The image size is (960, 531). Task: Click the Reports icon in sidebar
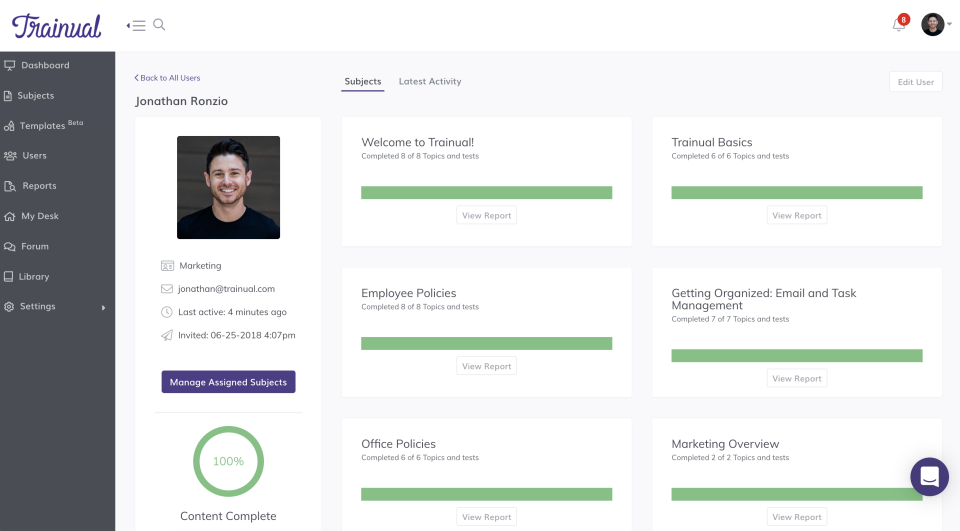pos(10,186)
